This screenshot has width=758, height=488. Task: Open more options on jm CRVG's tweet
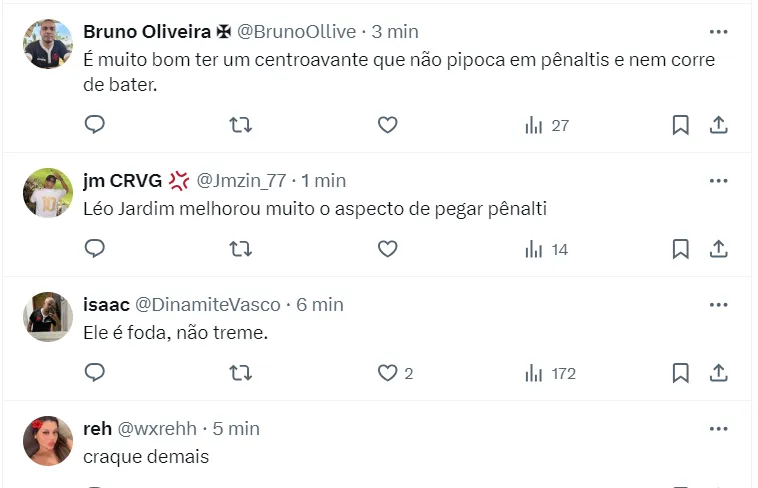click(718, 181)
